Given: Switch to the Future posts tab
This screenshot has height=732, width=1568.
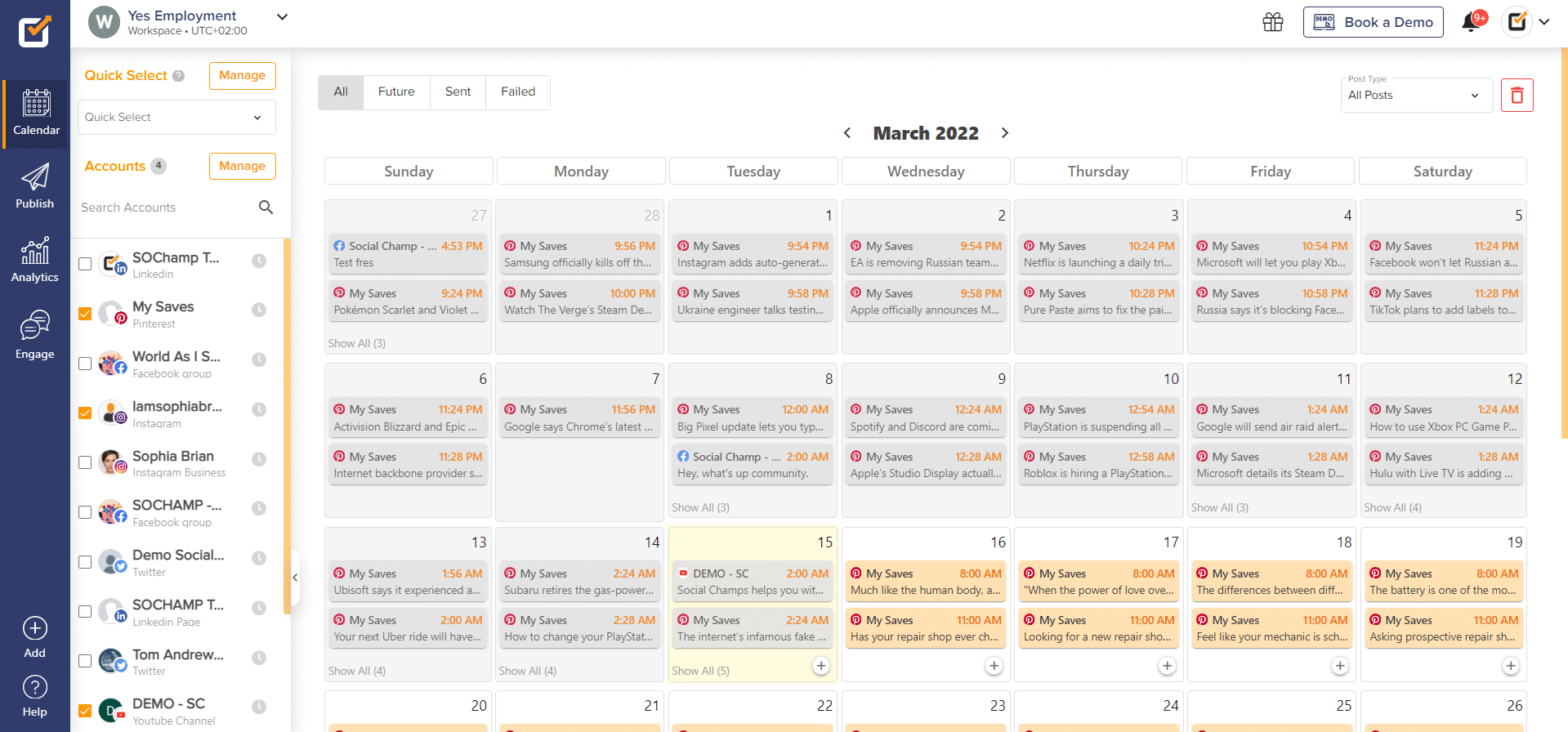Looking at the screenshot, I should click(396, 92).
